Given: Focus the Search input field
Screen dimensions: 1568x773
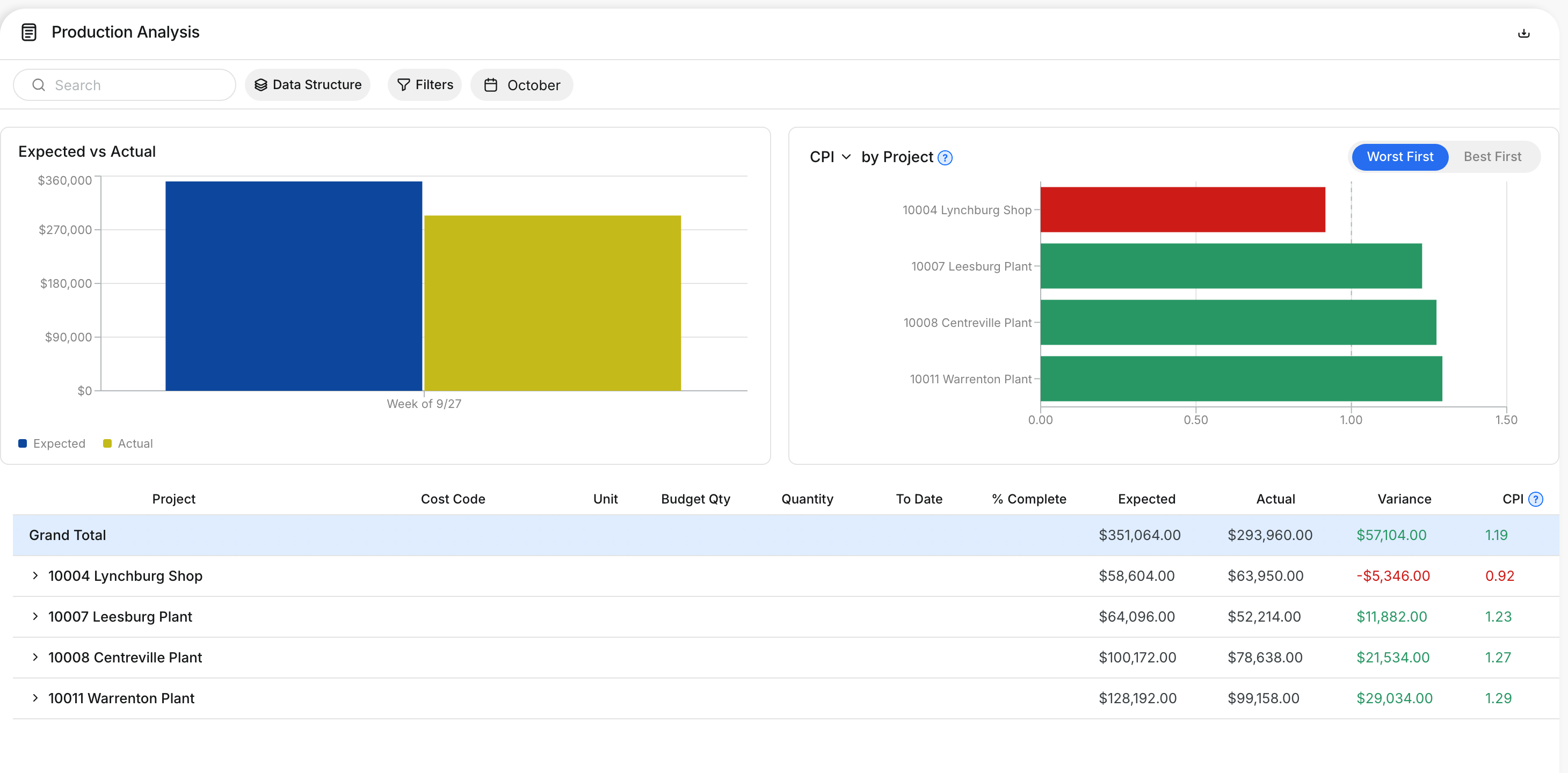Looking at the screenshot, I should (125, 85).
